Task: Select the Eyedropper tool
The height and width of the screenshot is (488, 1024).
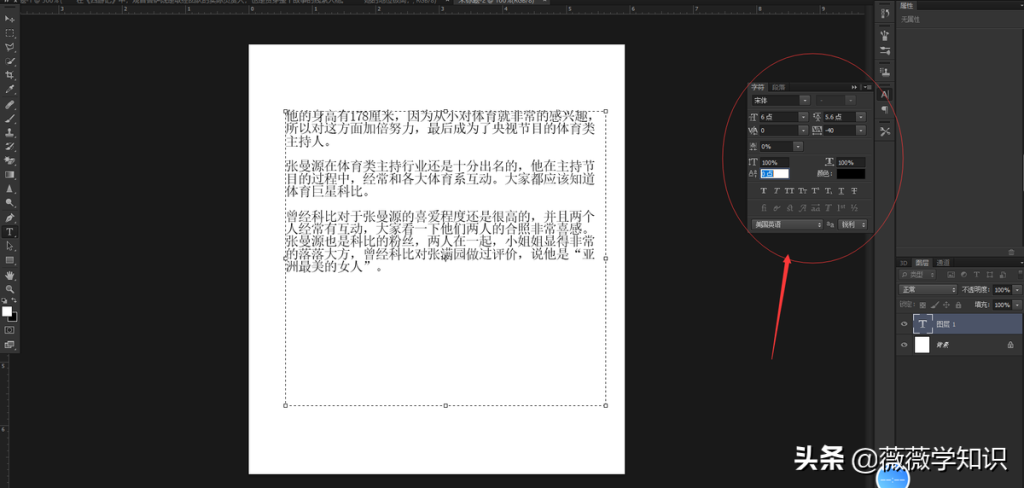Action: 10,89
